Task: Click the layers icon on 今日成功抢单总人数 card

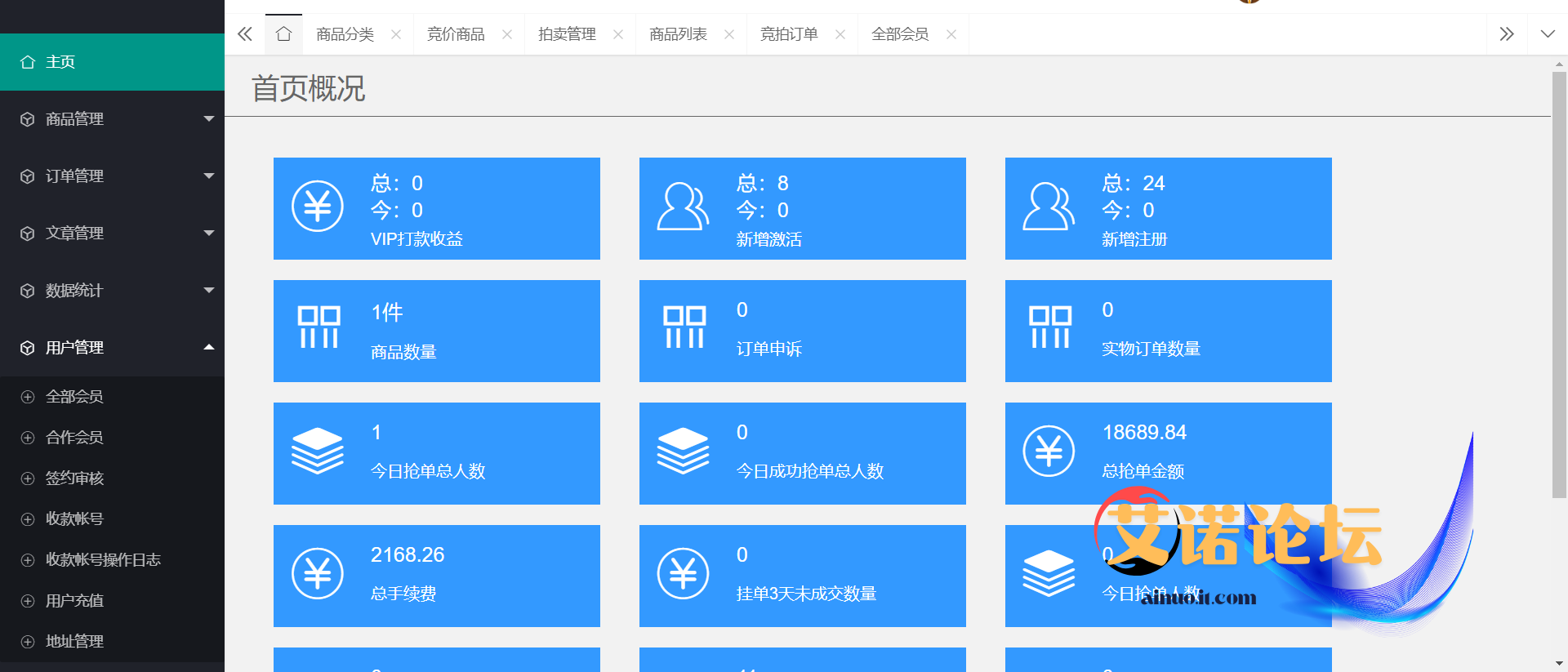Action: coord(684,451)
